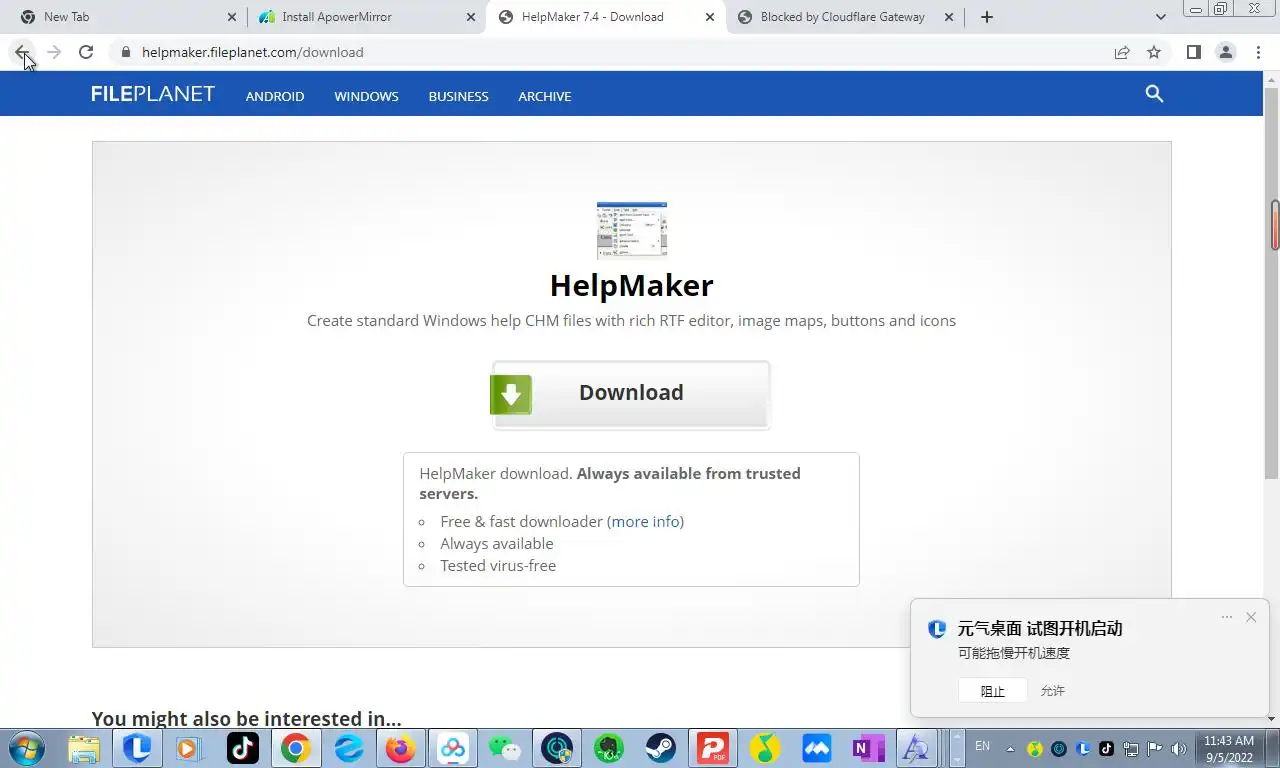Open the blue wave browser taskbar icon
The image size is (1280, 768).
[x=348, y=748]
